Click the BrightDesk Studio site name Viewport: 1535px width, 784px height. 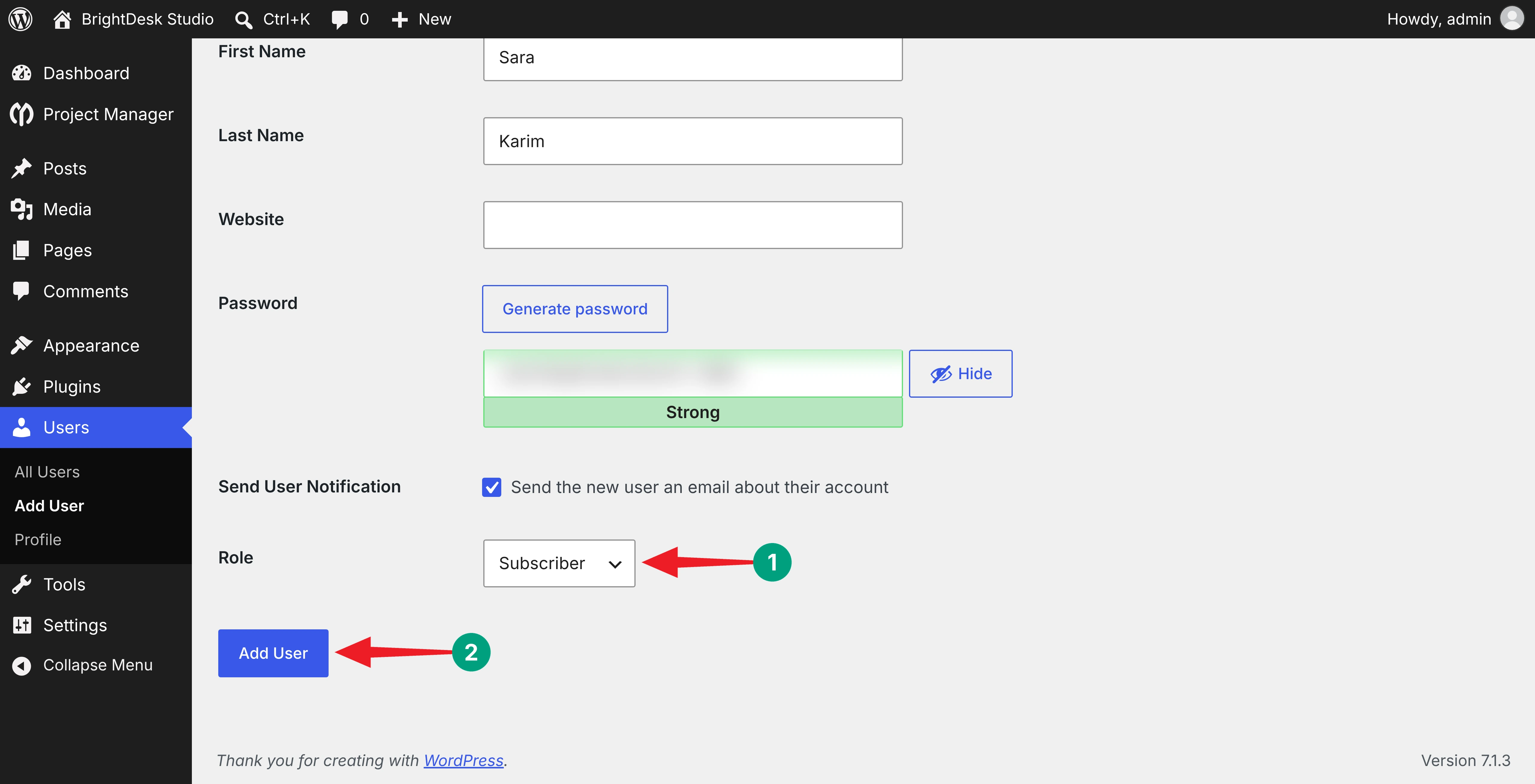tap(147, 19)
